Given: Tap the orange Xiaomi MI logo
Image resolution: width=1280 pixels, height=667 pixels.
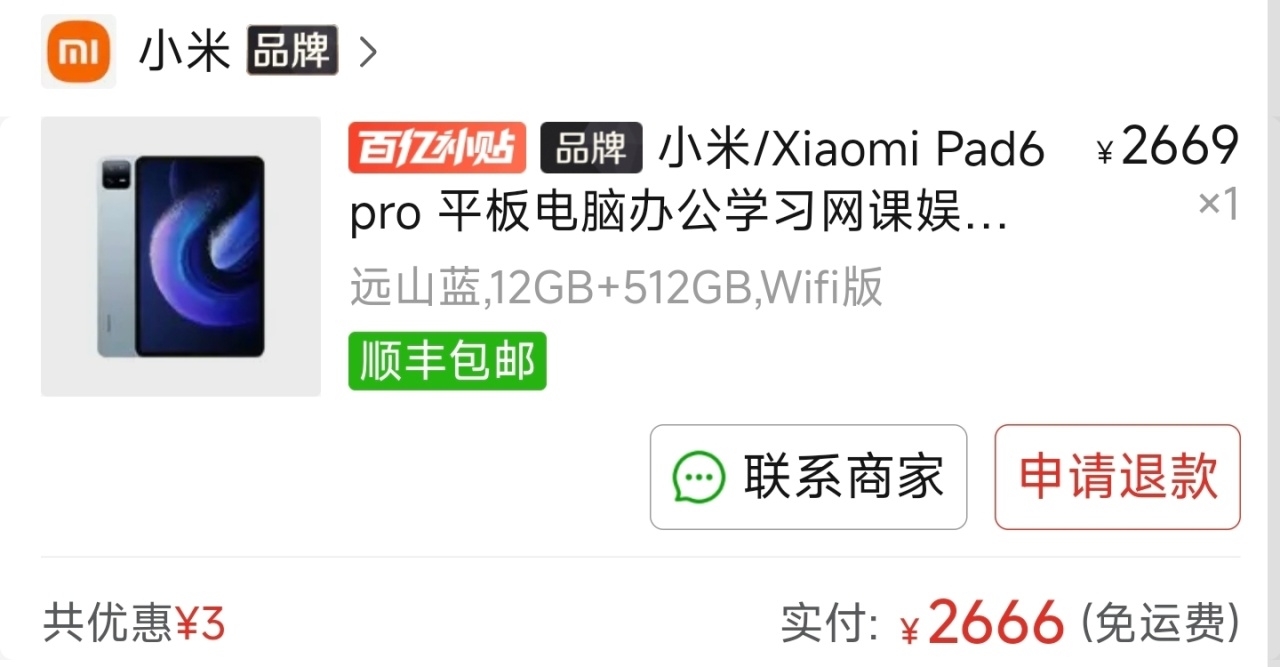Looking at the screenshot, I should click(79, 51).
